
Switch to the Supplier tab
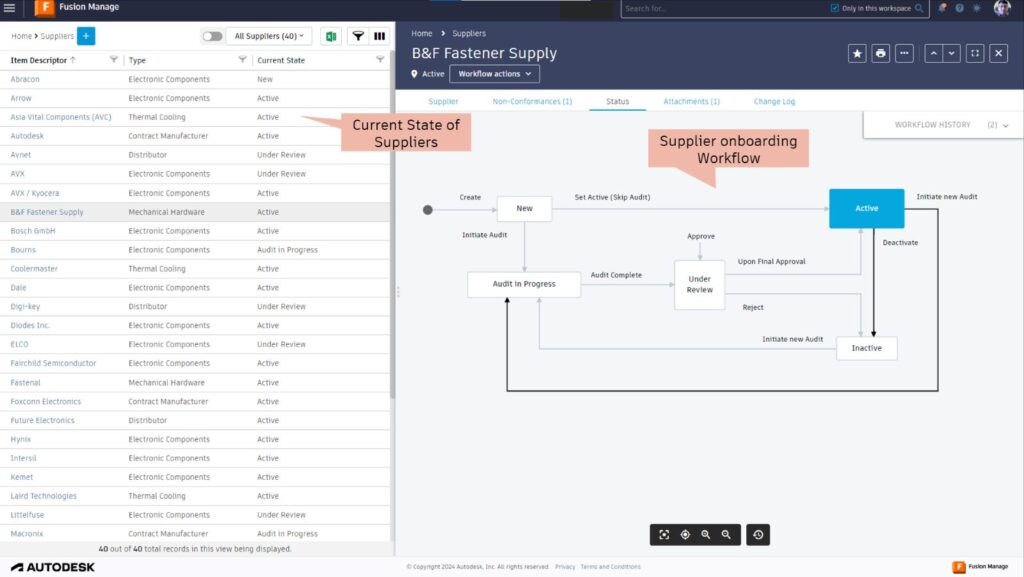click(443, 101)
